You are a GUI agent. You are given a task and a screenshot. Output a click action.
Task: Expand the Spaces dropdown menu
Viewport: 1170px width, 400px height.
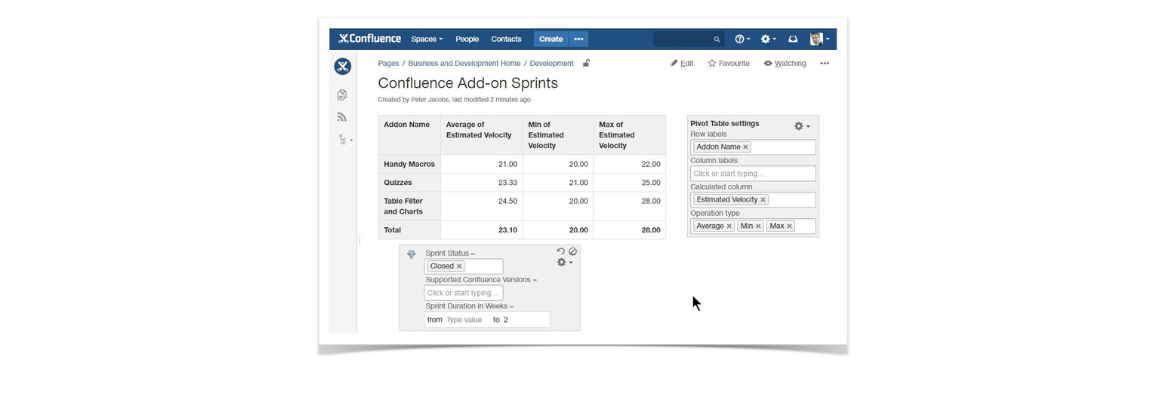point(427,39)
